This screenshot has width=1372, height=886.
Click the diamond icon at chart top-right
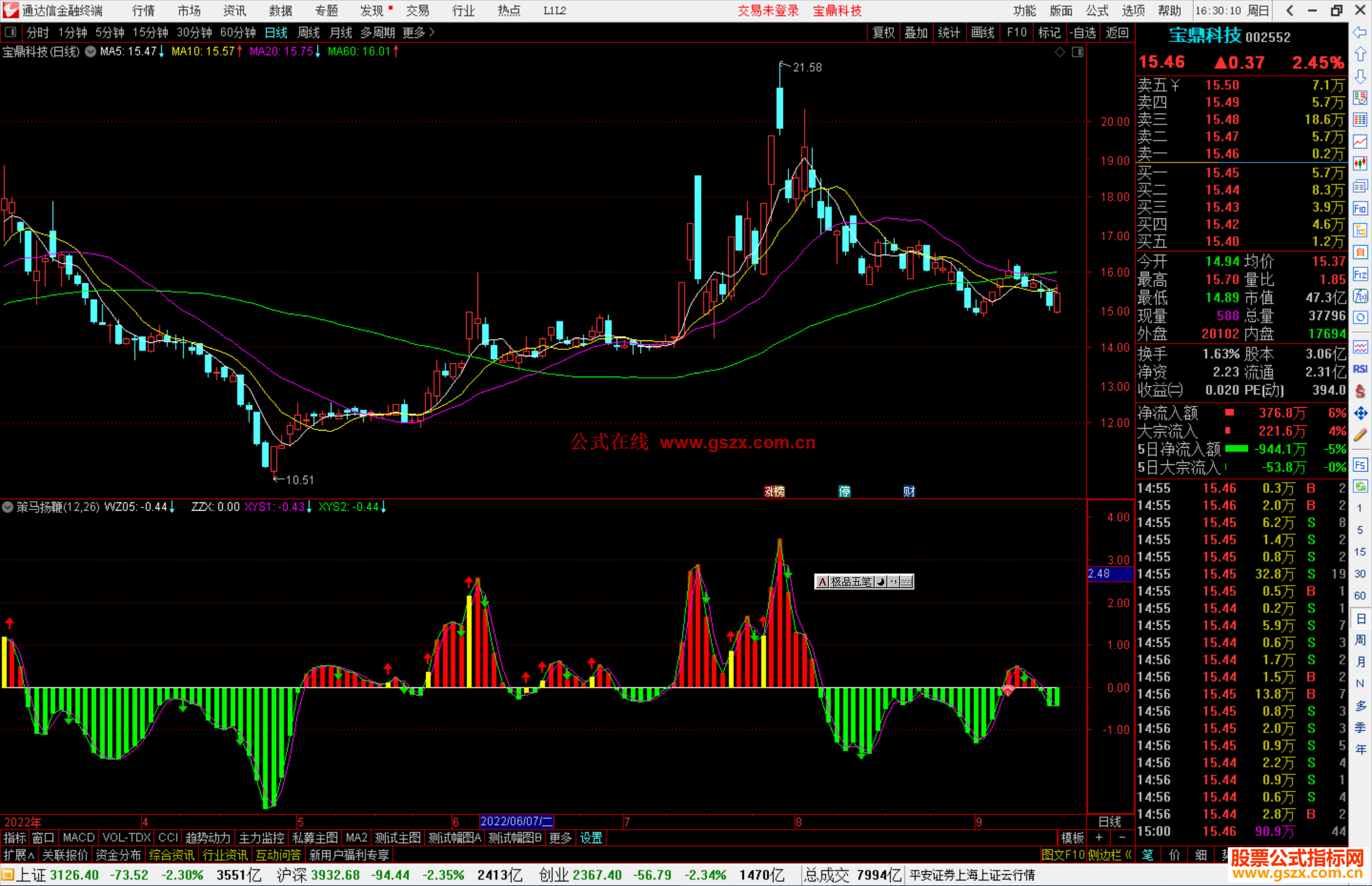(x=1059, y=52)
